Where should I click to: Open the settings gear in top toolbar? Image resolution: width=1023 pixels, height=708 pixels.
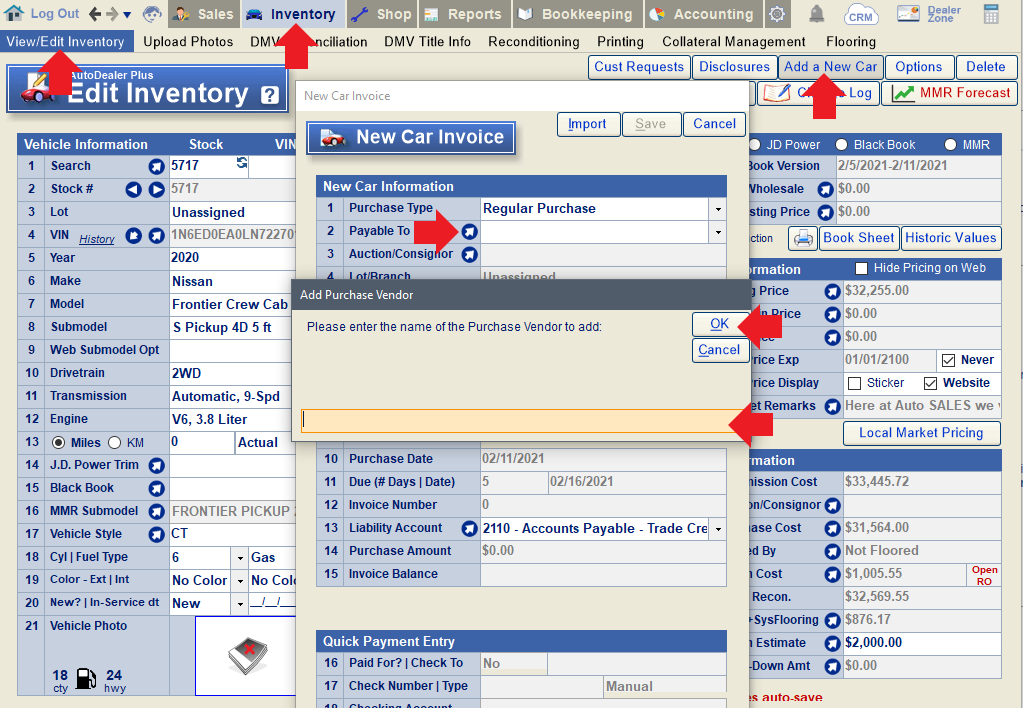click(777, 14)
